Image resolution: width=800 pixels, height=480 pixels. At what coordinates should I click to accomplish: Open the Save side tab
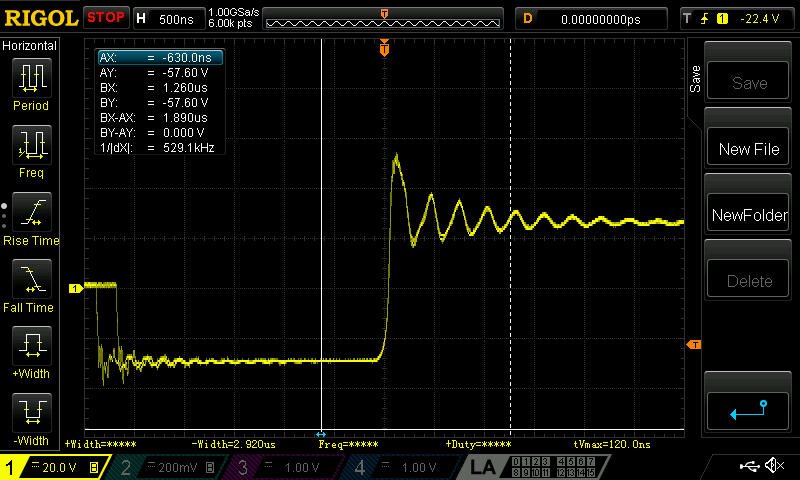coord(695,79)
